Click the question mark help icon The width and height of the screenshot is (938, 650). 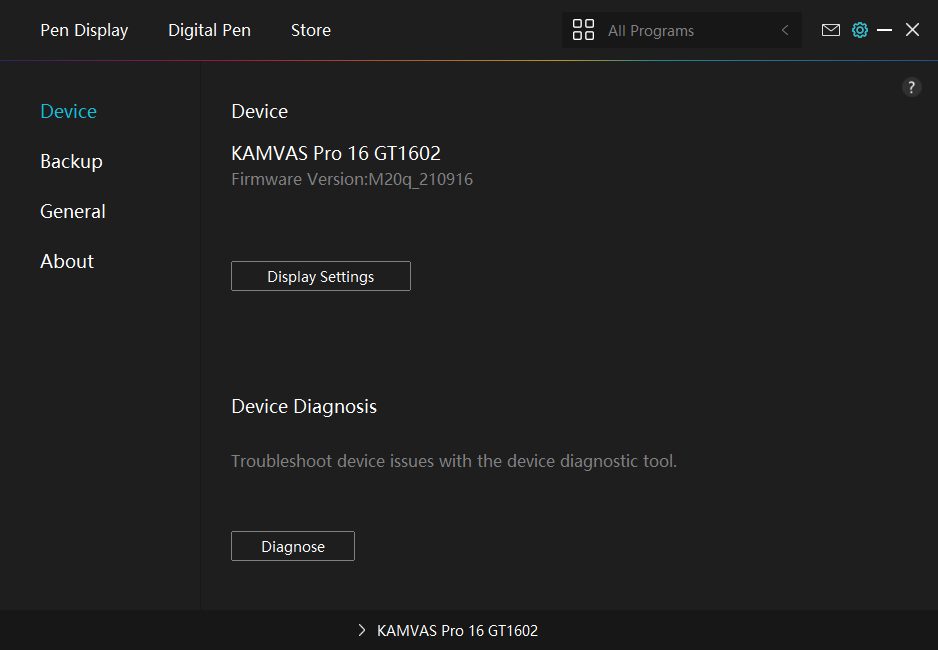tap(911, 87)
